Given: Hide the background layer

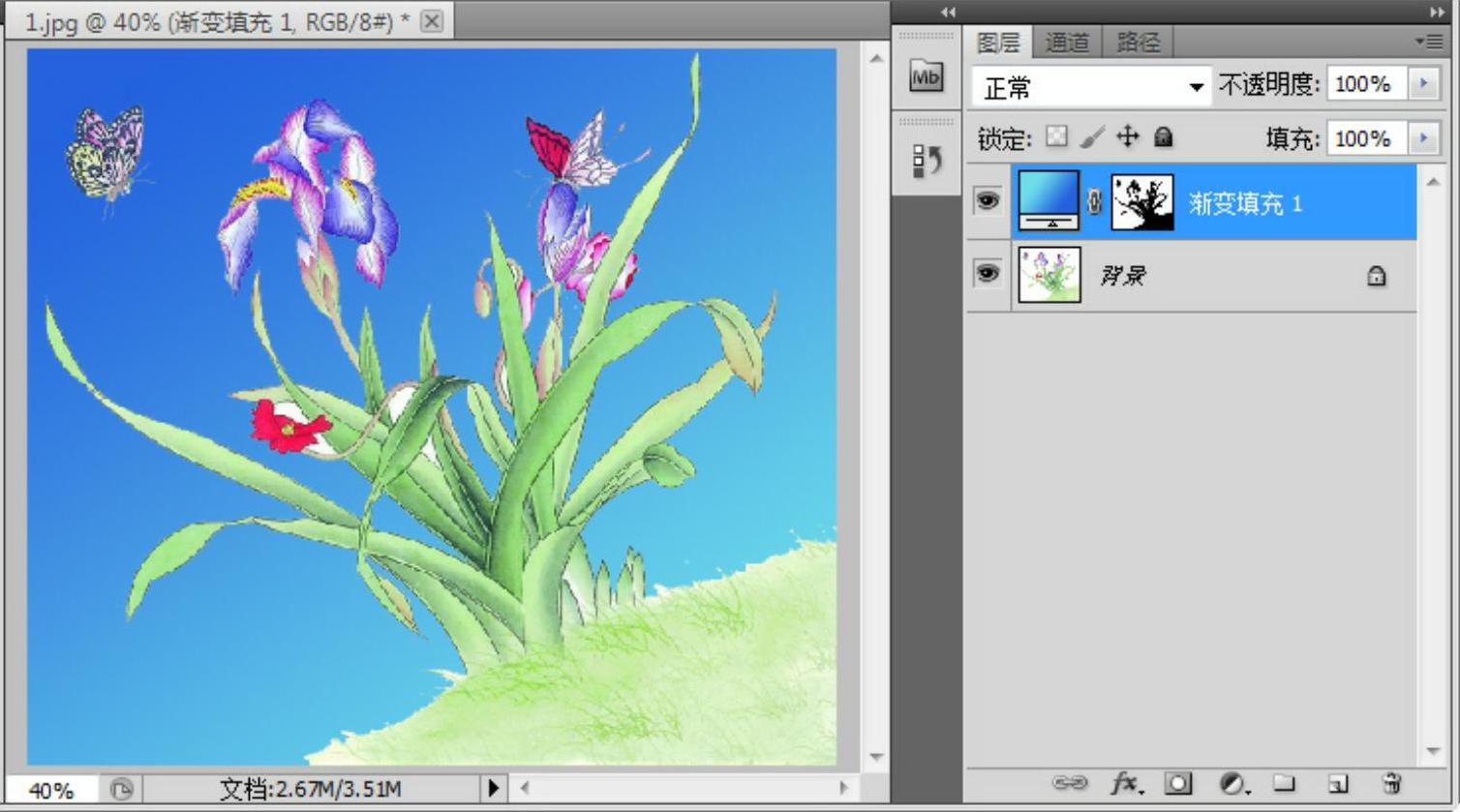Looking at the screenshot, I should coord(988,274).
